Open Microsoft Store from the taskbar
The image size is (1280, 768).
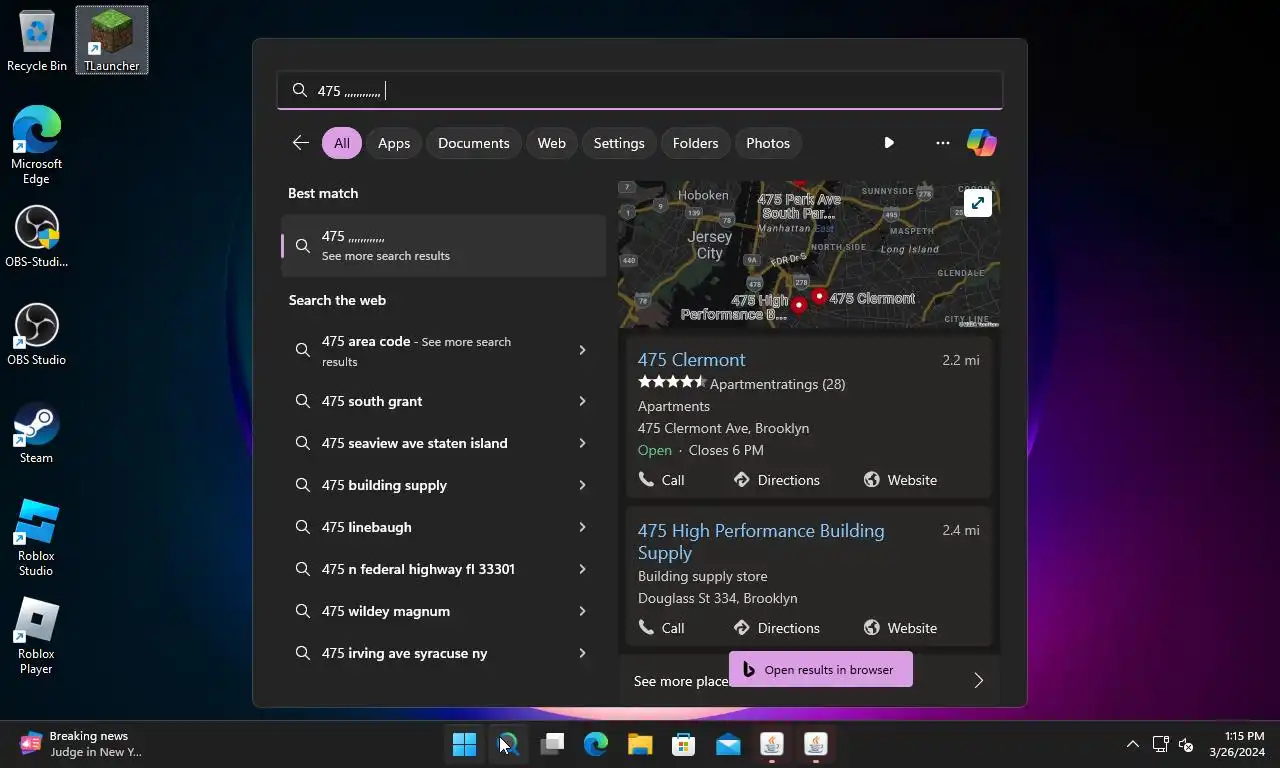coord(684,744)
